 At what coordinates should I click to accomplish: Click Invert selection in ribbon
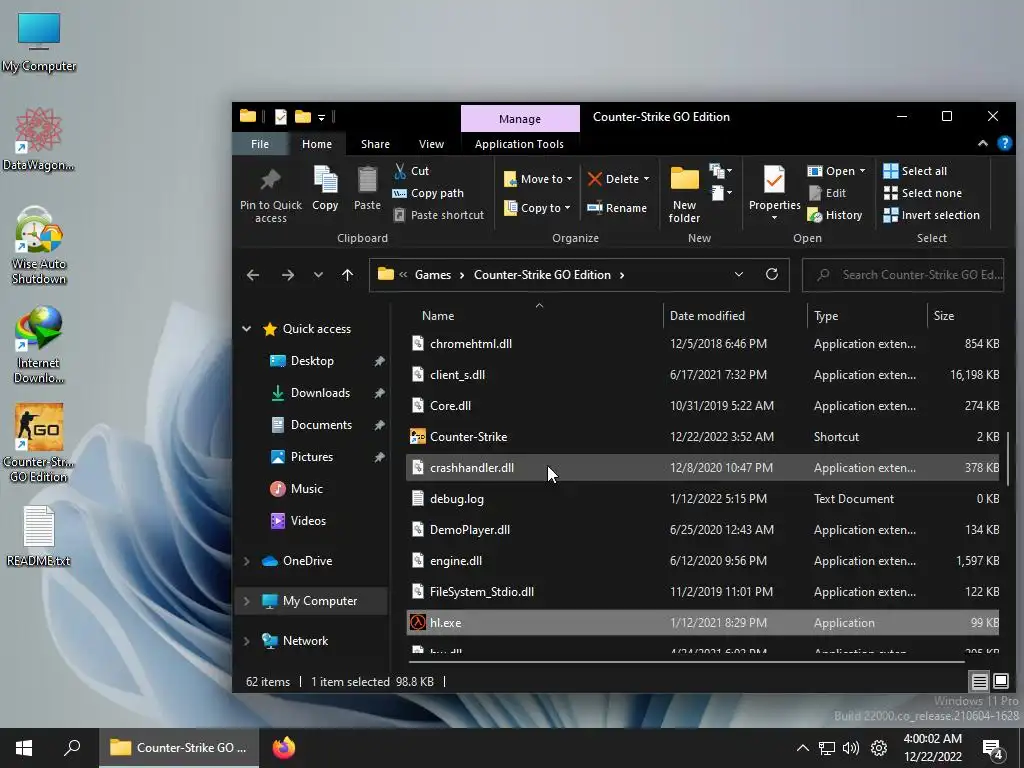pyautogui.click(x=931, y=215)
